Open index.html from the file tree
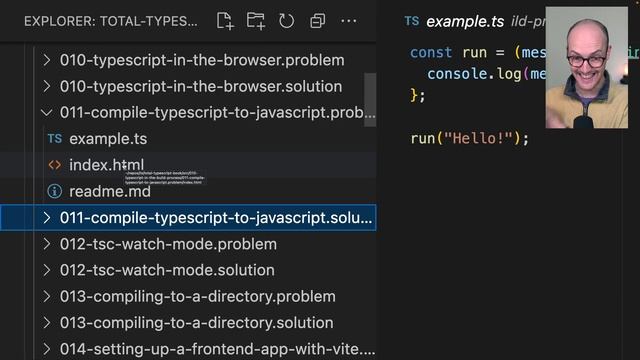 [107, 165]
